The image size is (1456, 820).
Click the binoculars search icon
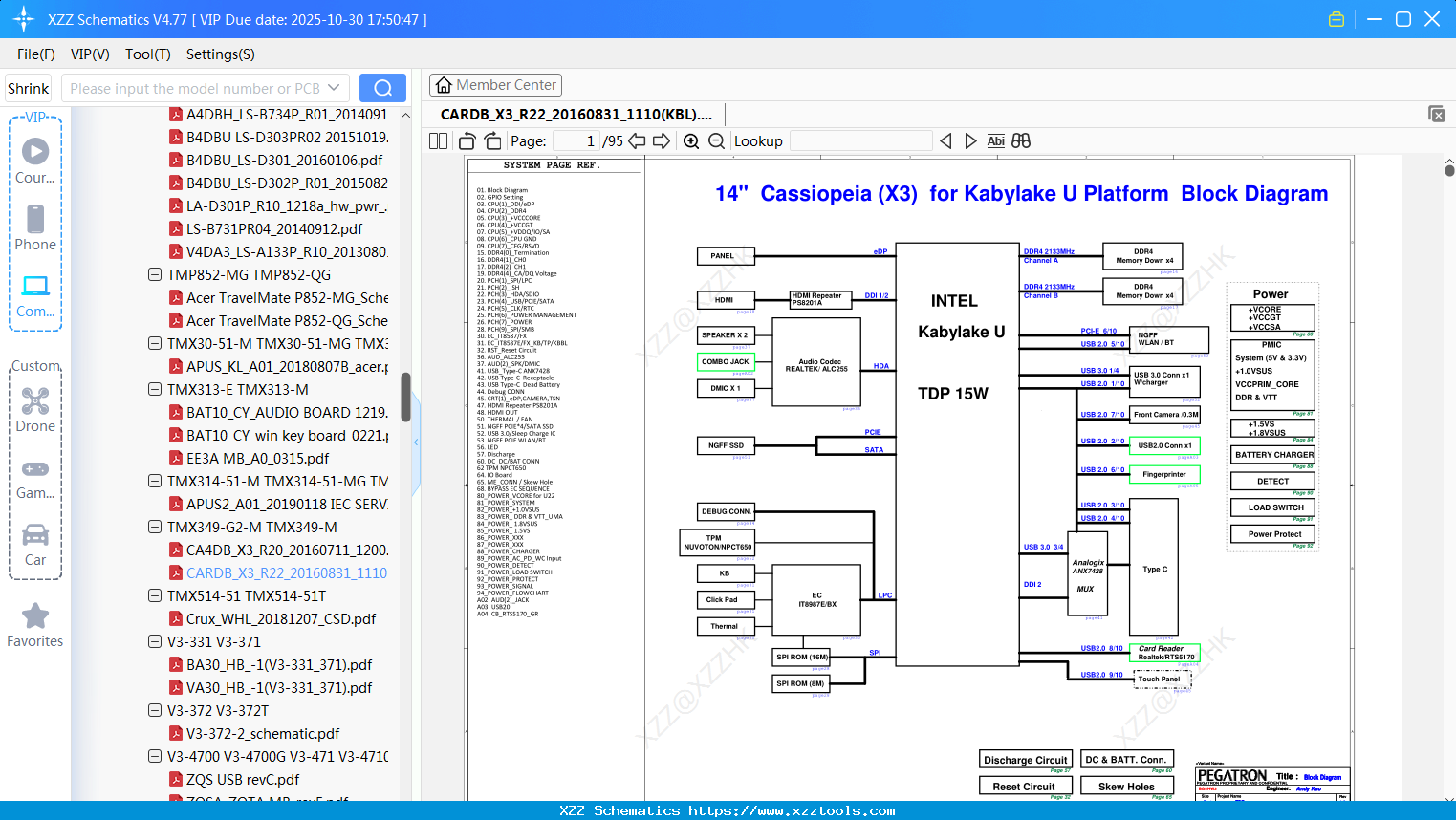1021,141
